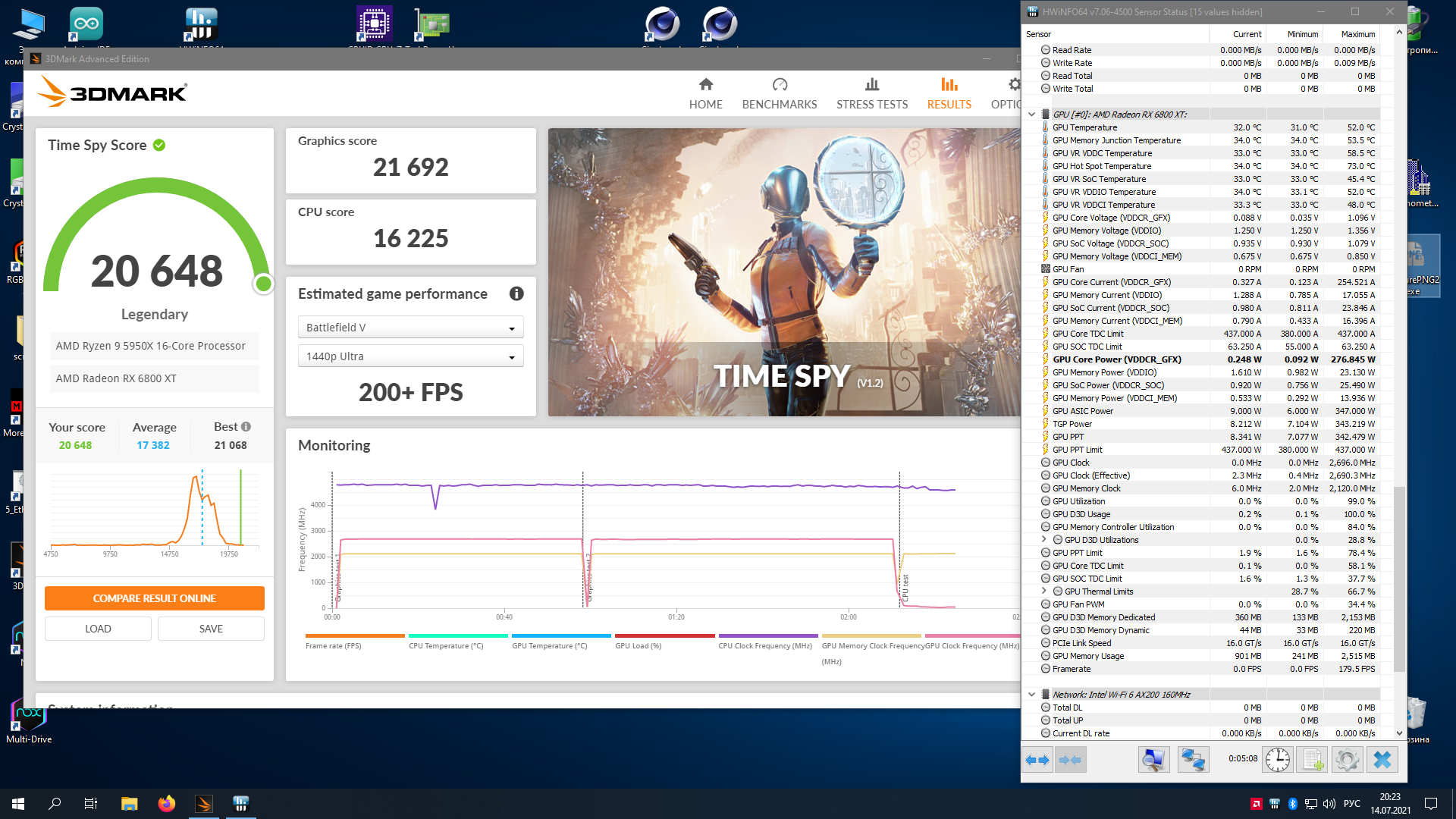Screen dimensions: 1456x819
Task: Collapse the AMD Radeon RX 6800 XT sensor group
Action: 1031,115
